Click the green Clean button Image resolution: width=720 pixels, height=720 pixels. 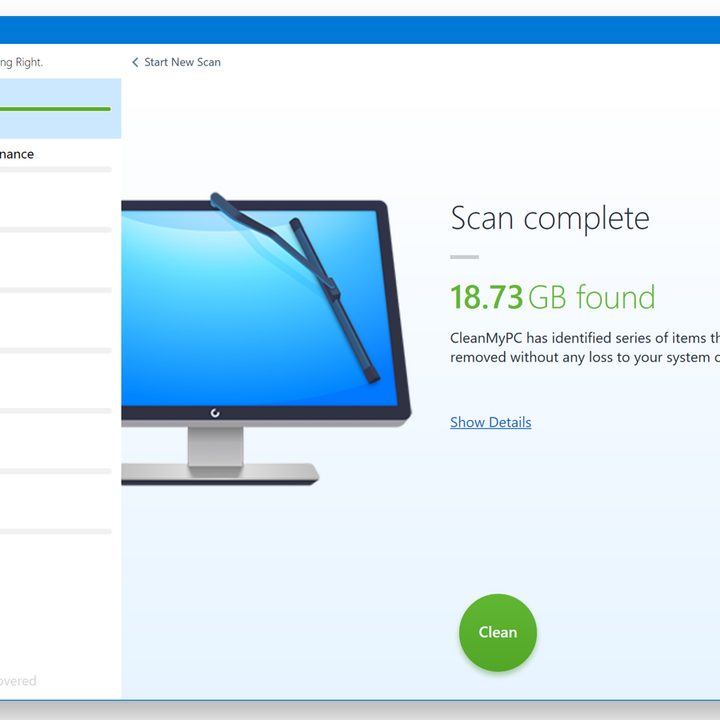pyautogui.click(x=498, y=632)
